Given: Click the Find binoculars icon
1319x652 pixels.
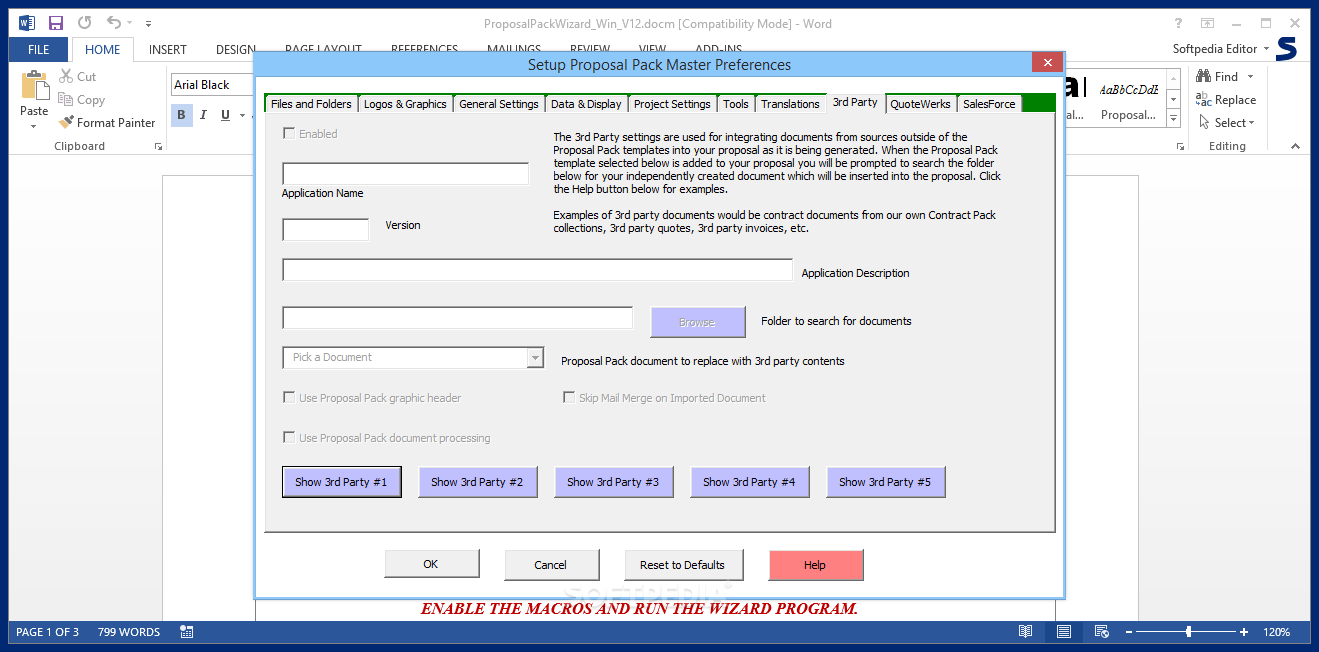Looking at the screenshot, I should click(x=1204, y=76).
